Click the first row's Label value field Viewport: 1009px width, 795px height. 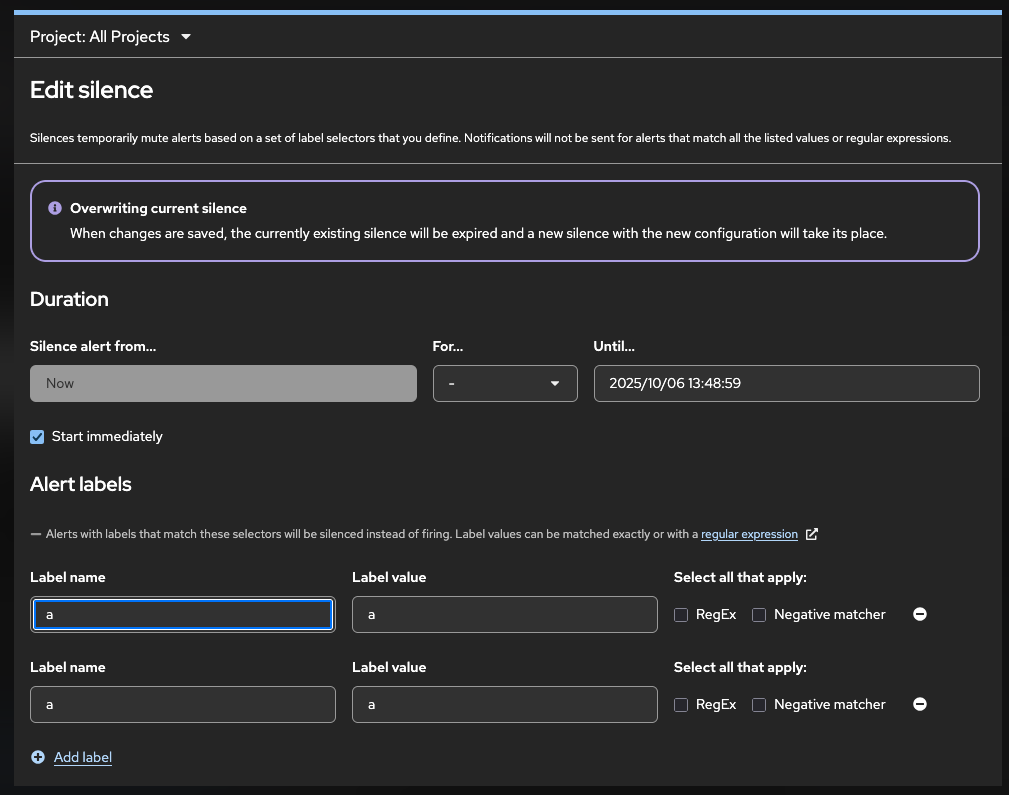504,615
